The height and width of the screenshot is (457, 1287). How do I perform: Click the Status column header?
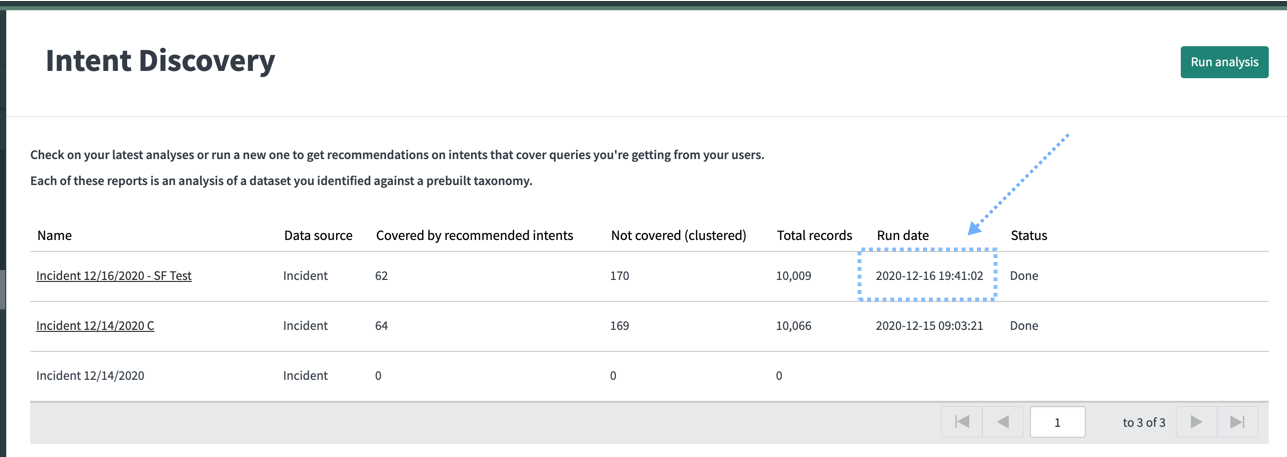tap(1029, 236)
